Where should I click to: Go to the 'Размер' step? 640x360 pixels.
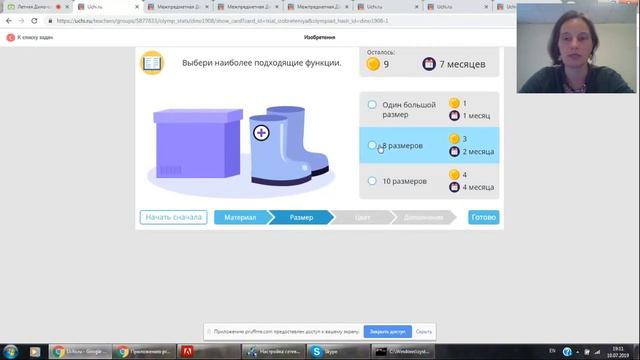(301, 217)
